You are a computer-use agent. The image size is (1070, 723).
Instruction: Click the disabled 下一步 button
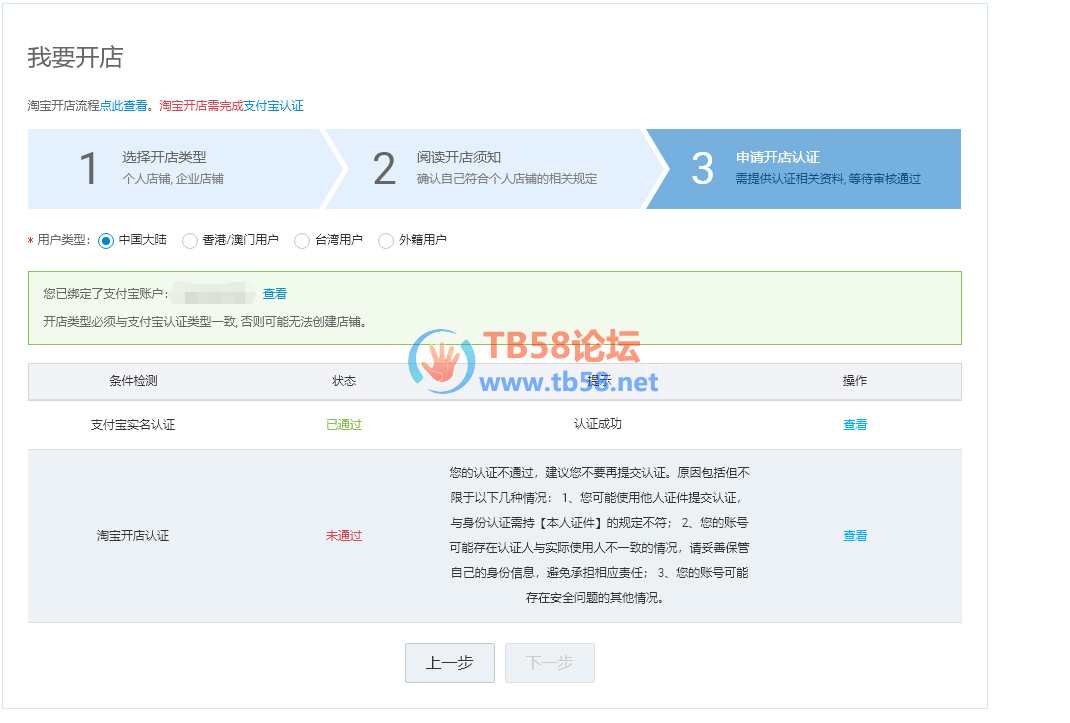coord(550,663)
